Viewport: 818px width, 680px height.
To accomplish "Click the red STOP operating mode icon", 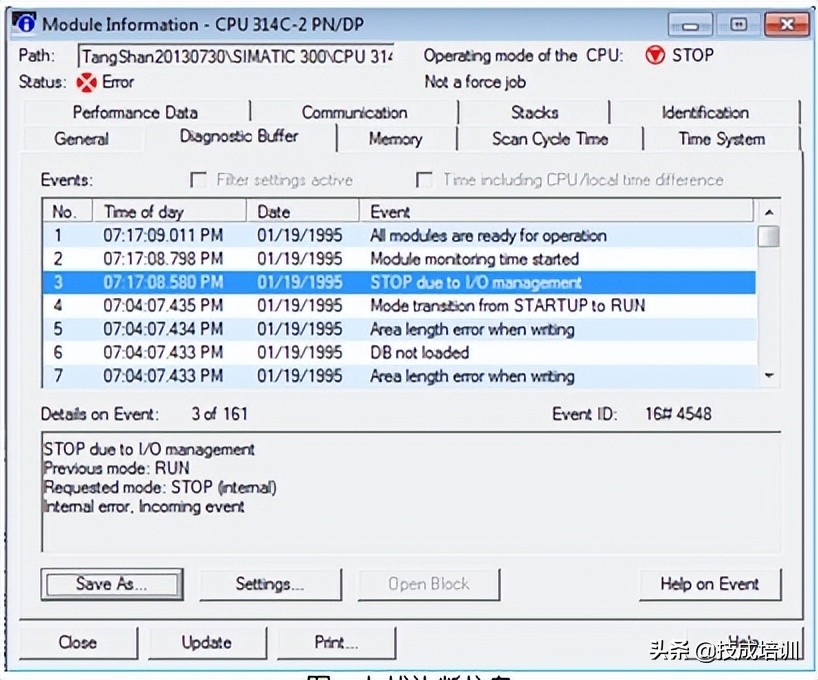I will pyautogui.click(x=655, y=55).
